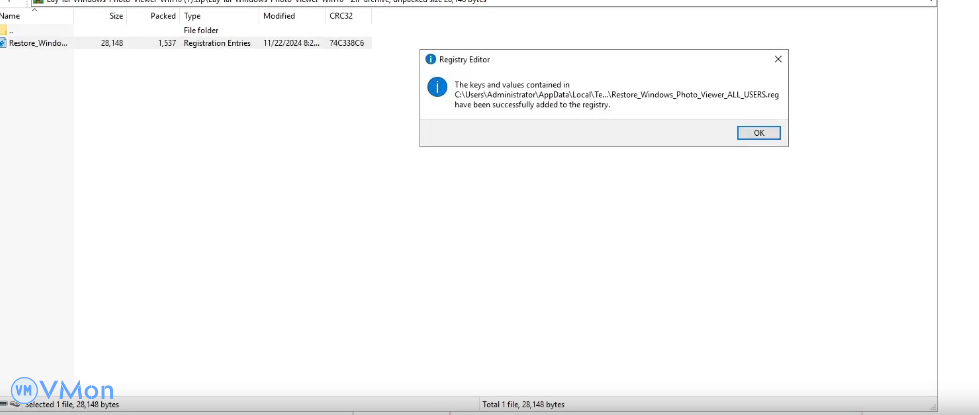Sort files by the CRC32 column header
Screen dimensions: 979x415
click(x=340, y=17)
